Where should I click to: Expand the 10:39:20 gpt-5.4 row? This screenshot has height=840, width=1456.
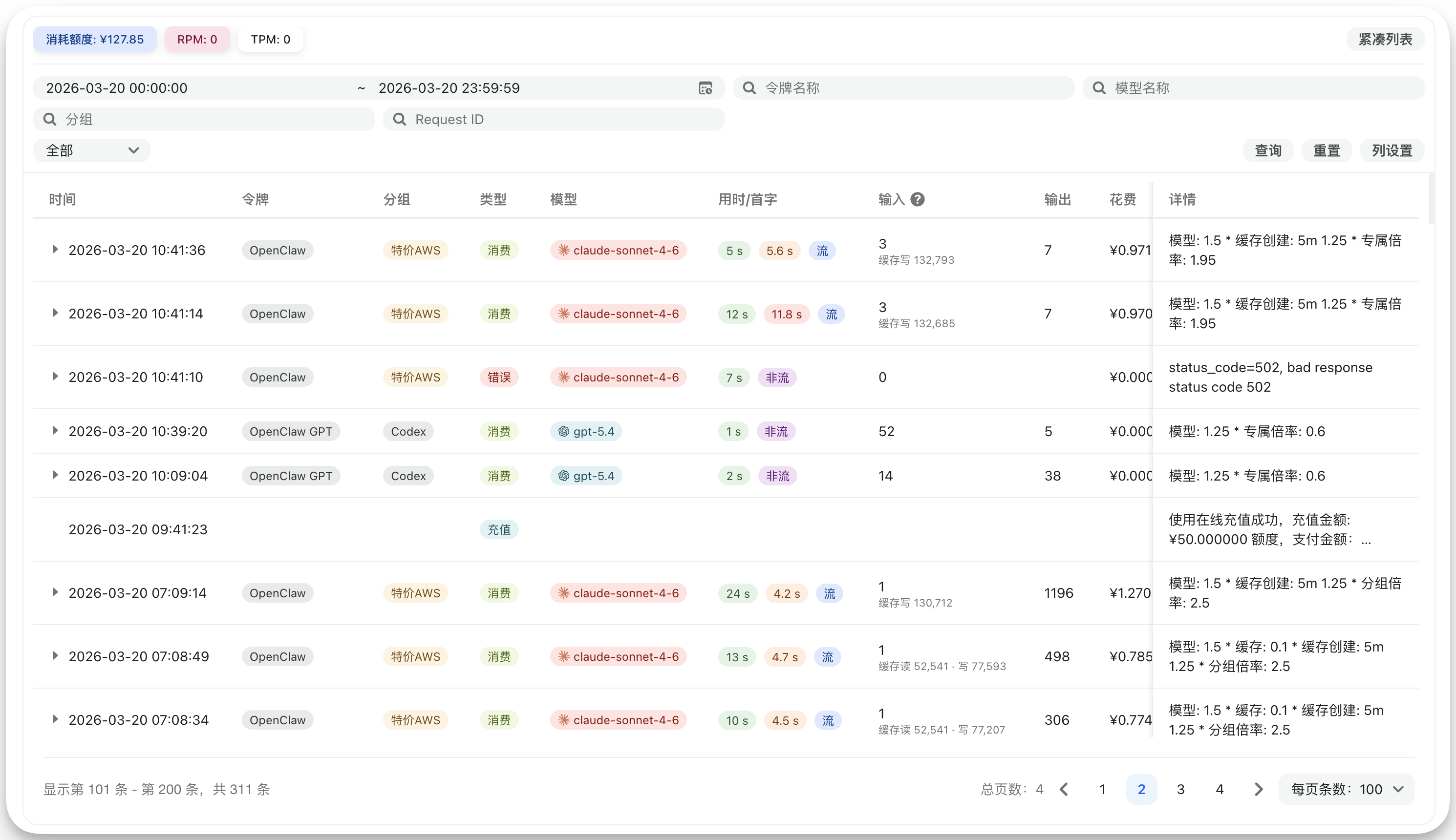(x=55, y=430)
